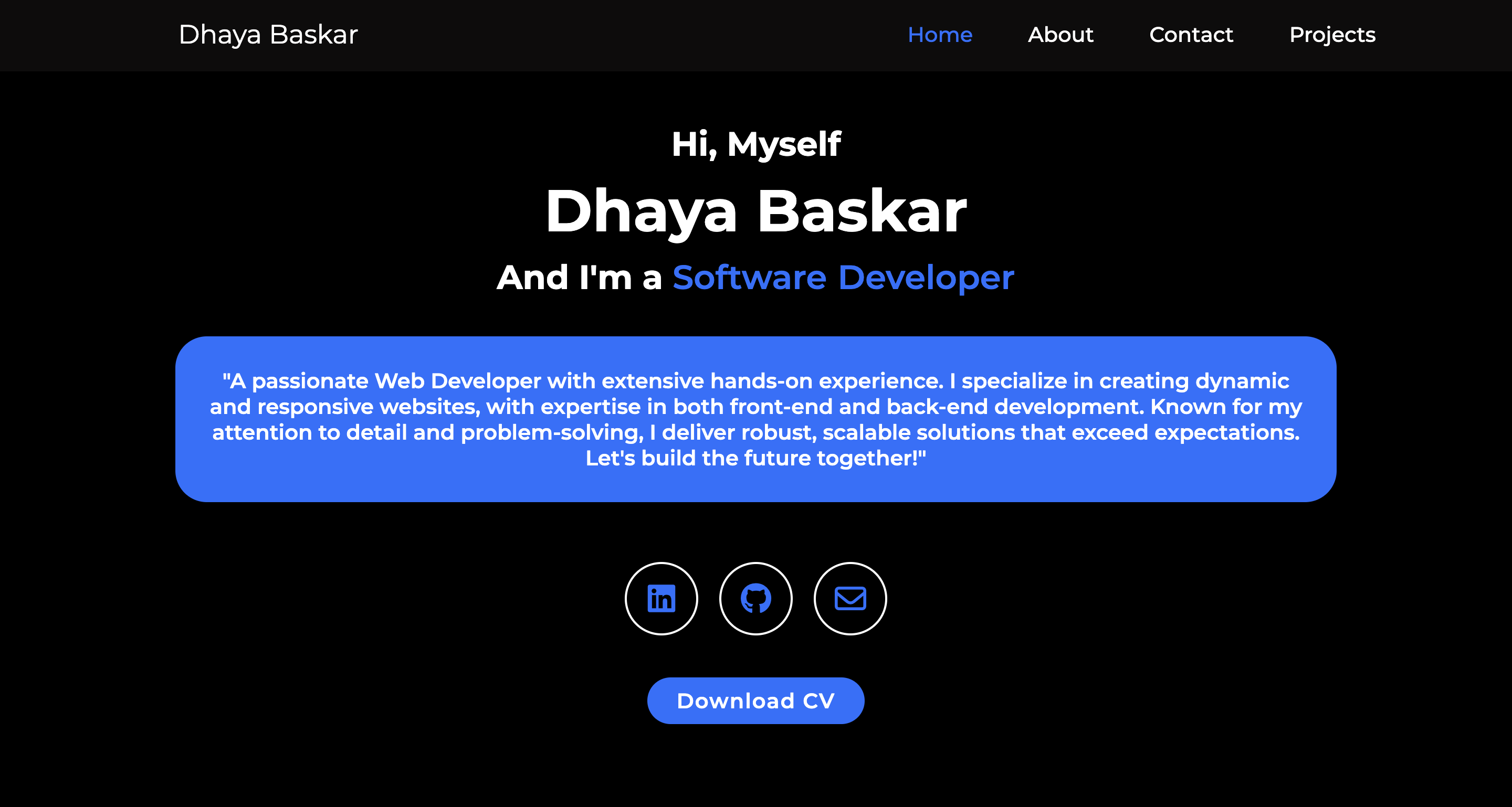Open the Projects nav link
Screen dimensions: 1512x807
click(1332, 35)
